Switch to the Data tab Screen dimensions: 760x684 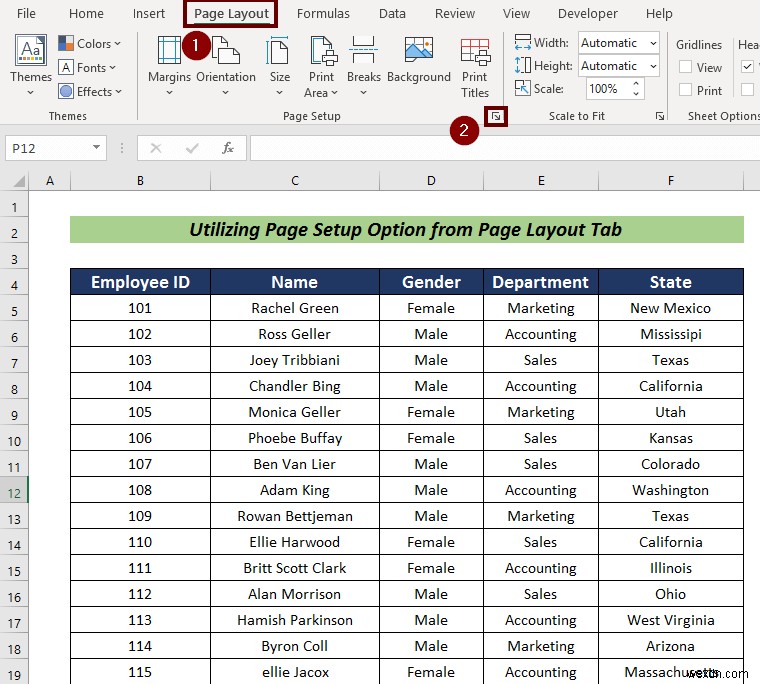pos(392,14)
